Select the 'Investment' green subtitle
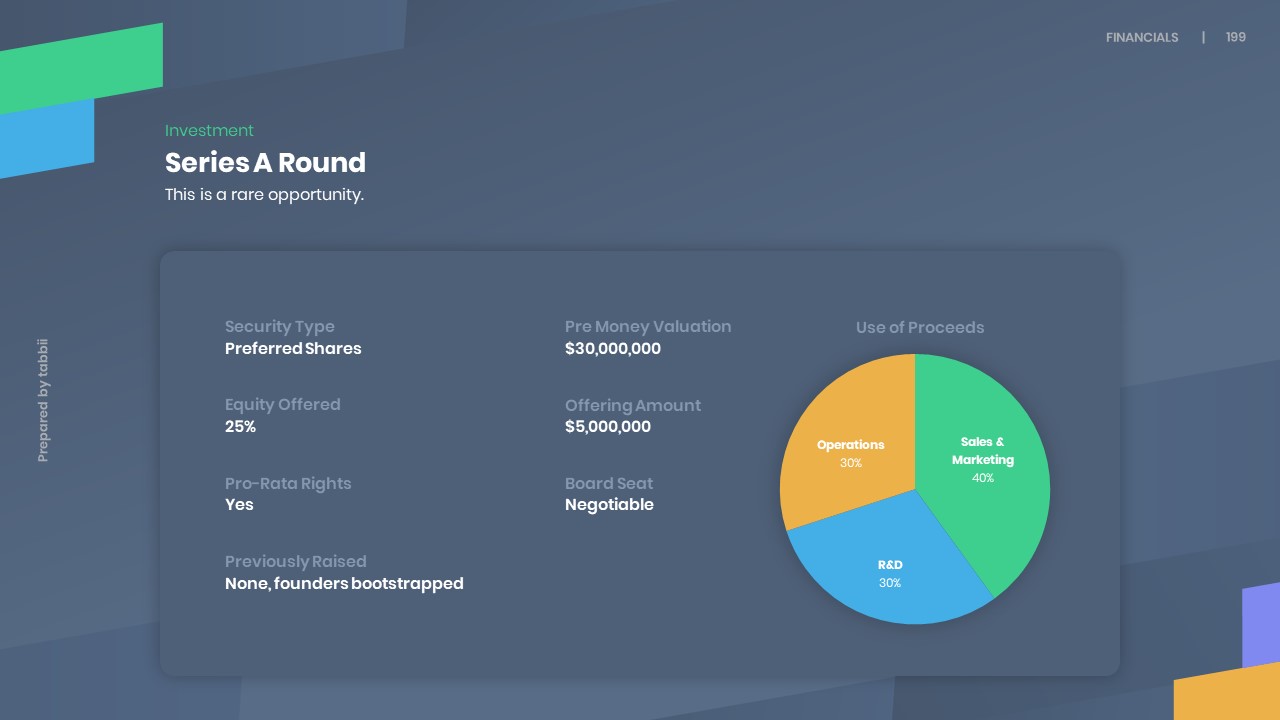Viewport: 1280px width, 720px height. tap(209, 130)
